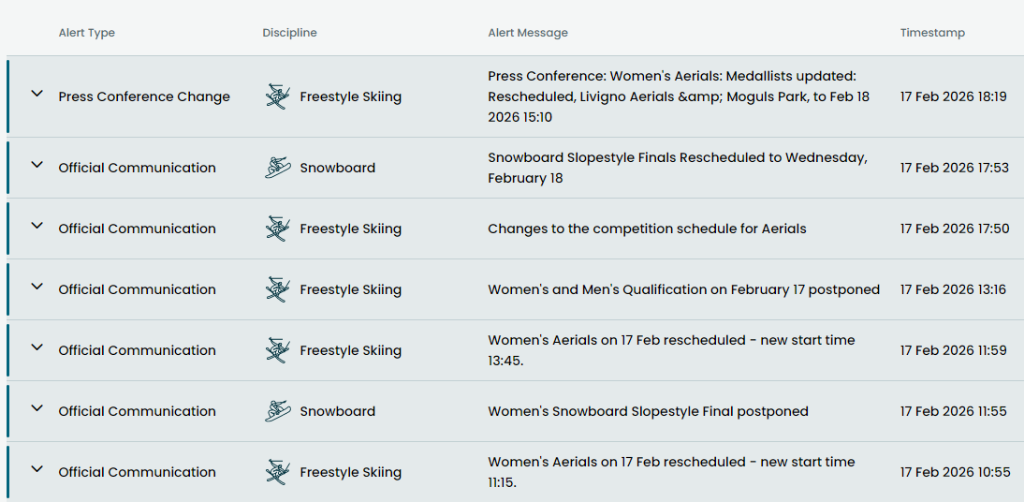Click Snowboard icon for Women's Slopestyle Final postponed

(277, 411)
